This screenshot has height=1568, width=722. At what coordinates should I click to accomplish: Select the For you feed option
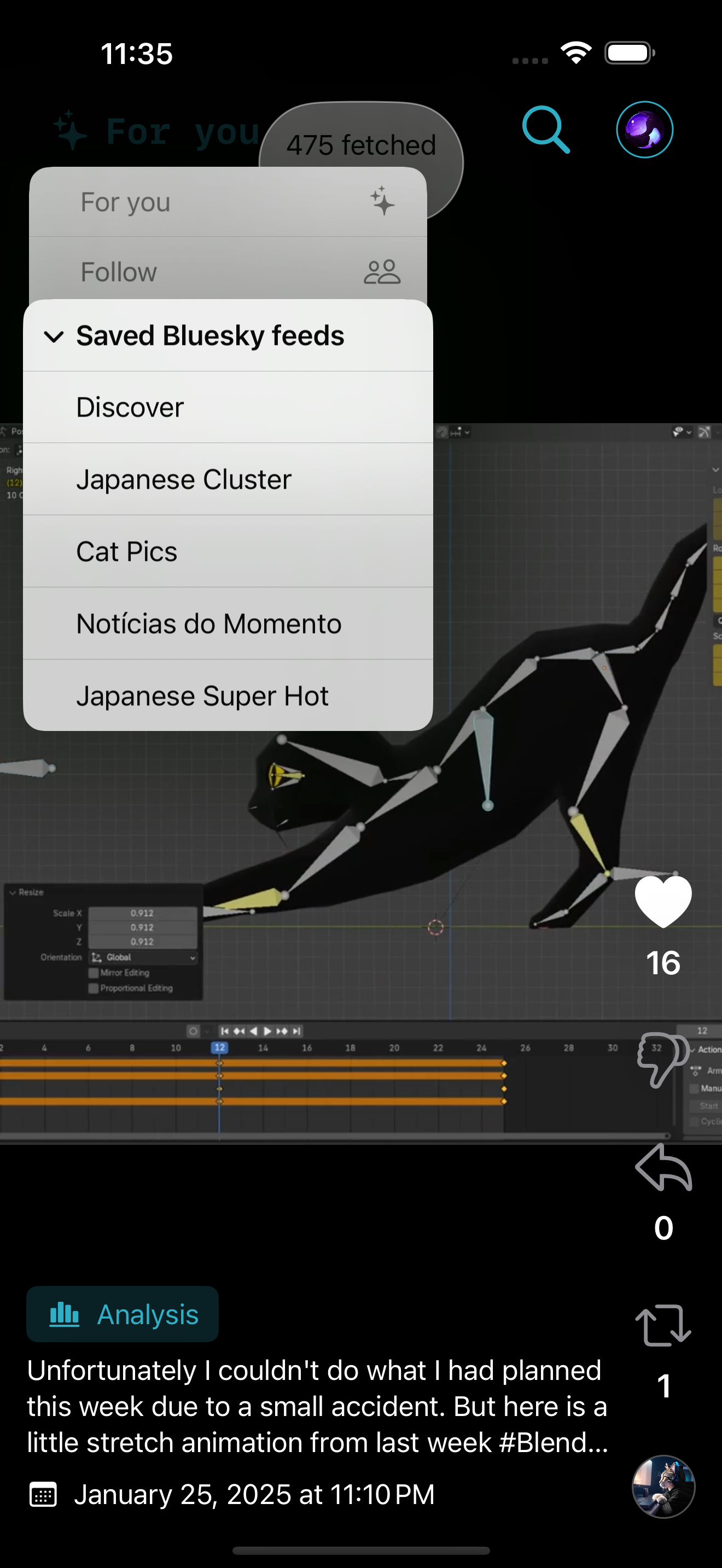pos(228,202)
